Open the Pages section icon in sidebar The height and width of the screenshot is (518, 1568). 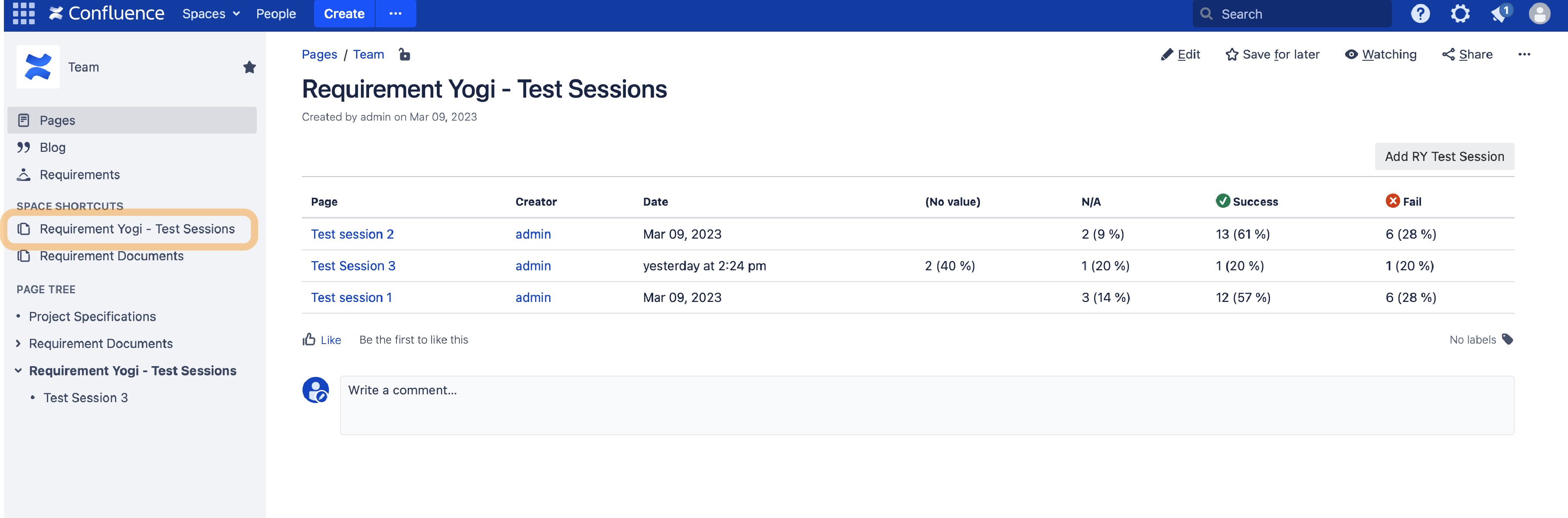(x=23, y=120)
